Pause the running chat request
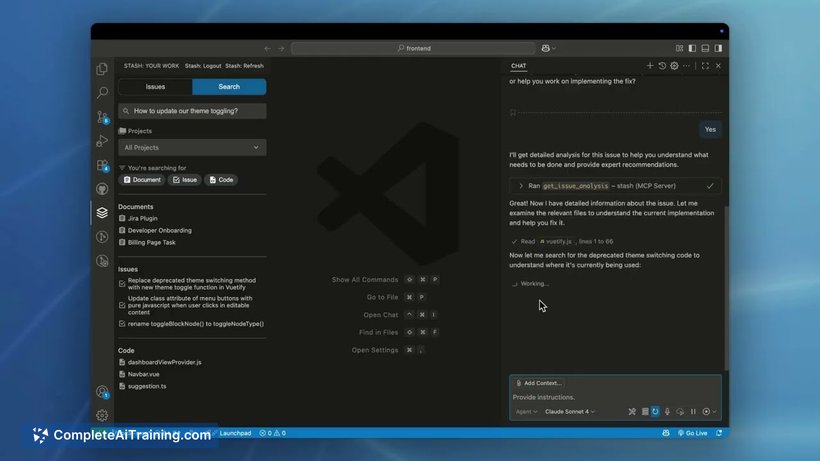This screenshot has width=820, height=461. coord(693,412)
